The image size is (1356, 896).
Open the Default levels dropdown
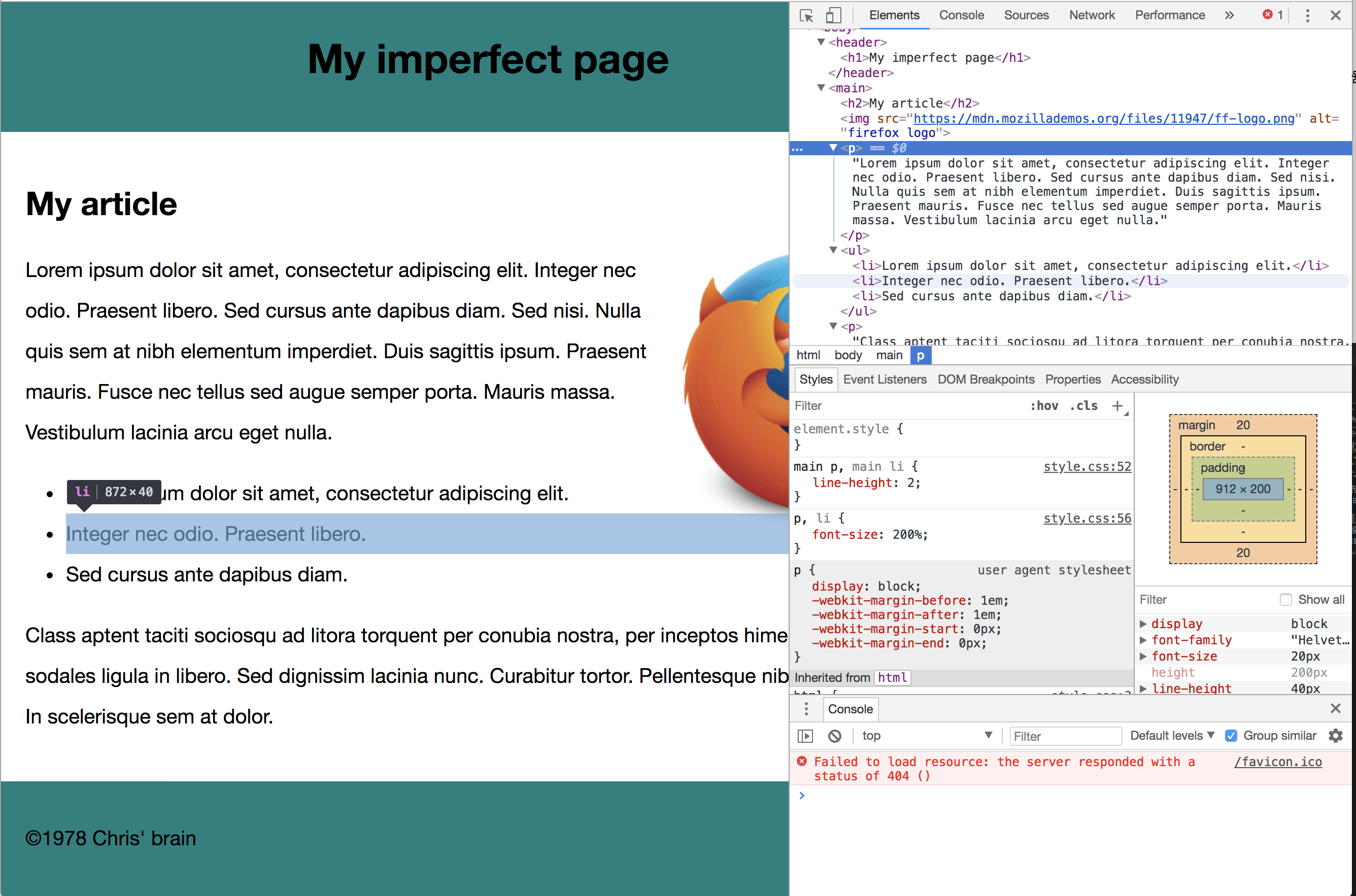pyautogui.click(x=1172, y=736)
